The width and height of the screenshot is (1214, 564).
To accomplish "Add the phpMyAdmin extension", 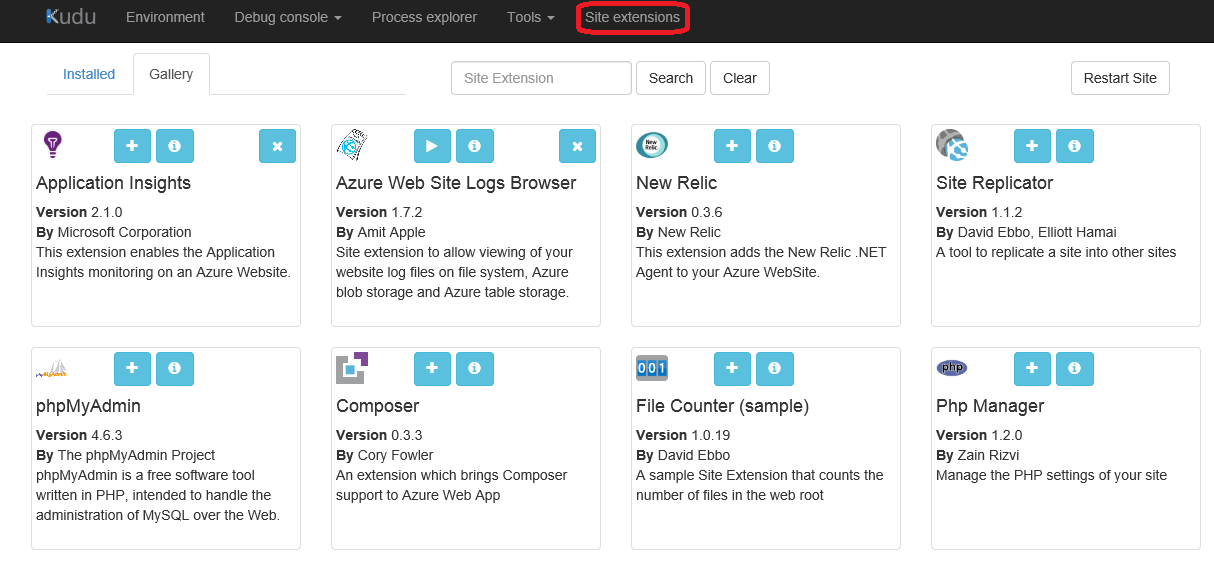I will pyautogui.click(x=132, y=369).
